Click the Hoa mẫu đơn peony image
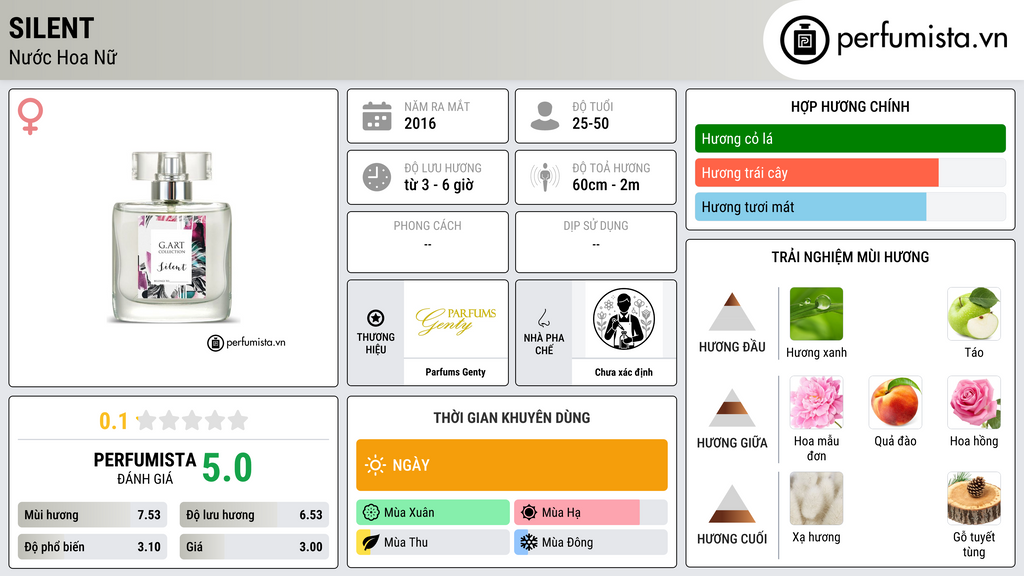Viewport: 1024px width, 576px height. [x=816, y=402]
